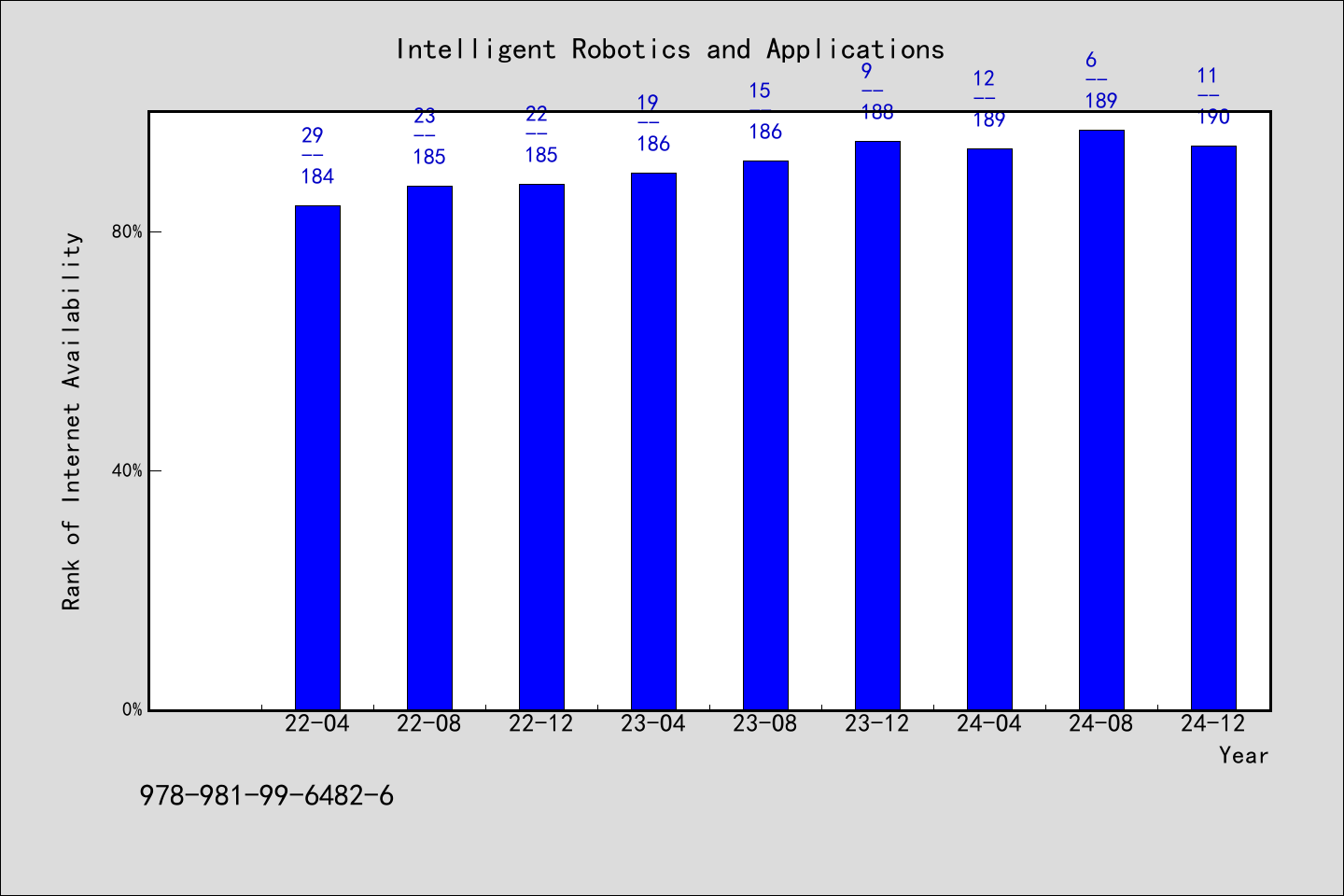
Task: Click the 40% y-axis tick label
Action: pos(127,470)
